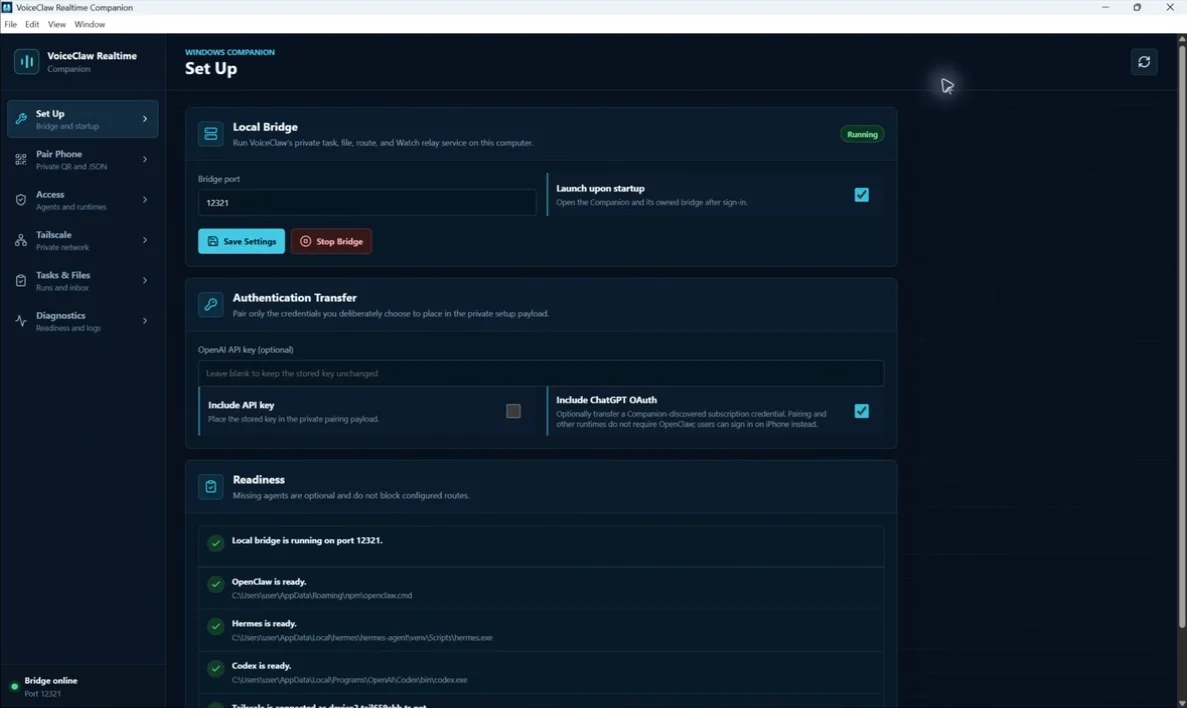This screenshot has width=1187, height=708.
Task: Click the 'Bridge online' status text
Action: (x=51, y=681)
